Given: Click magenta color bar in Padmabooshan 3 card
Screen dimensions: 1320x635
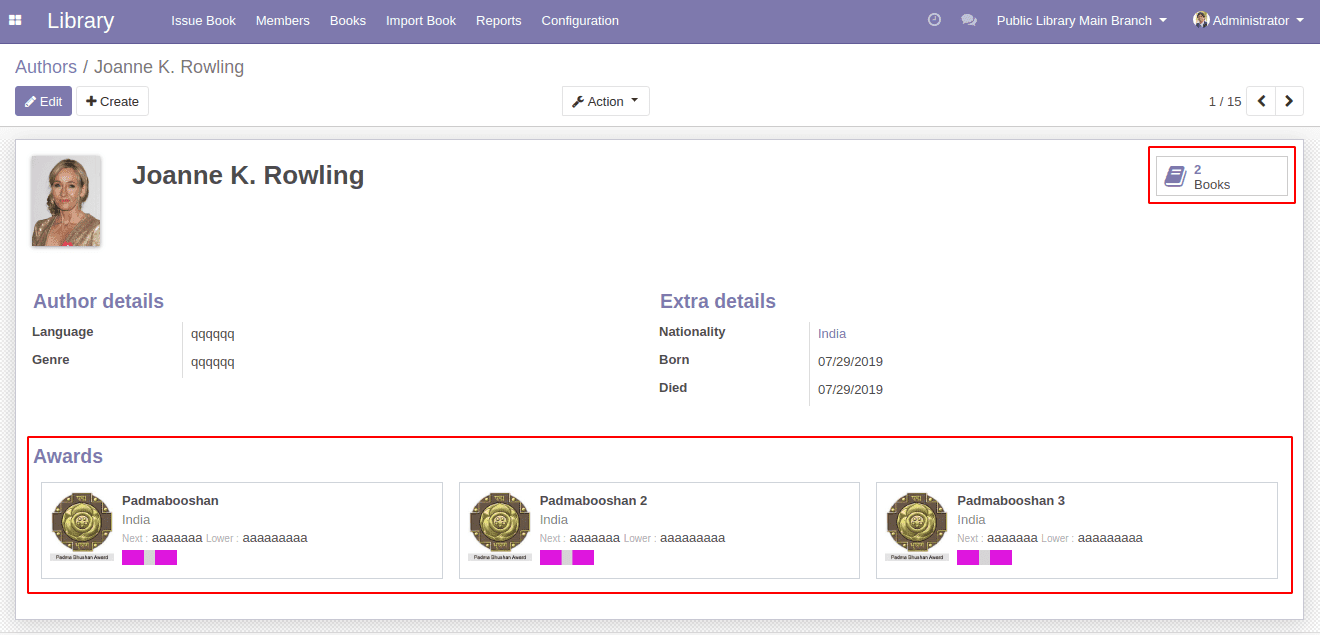Looking at the screenshot, I should [x=985, y=557].
